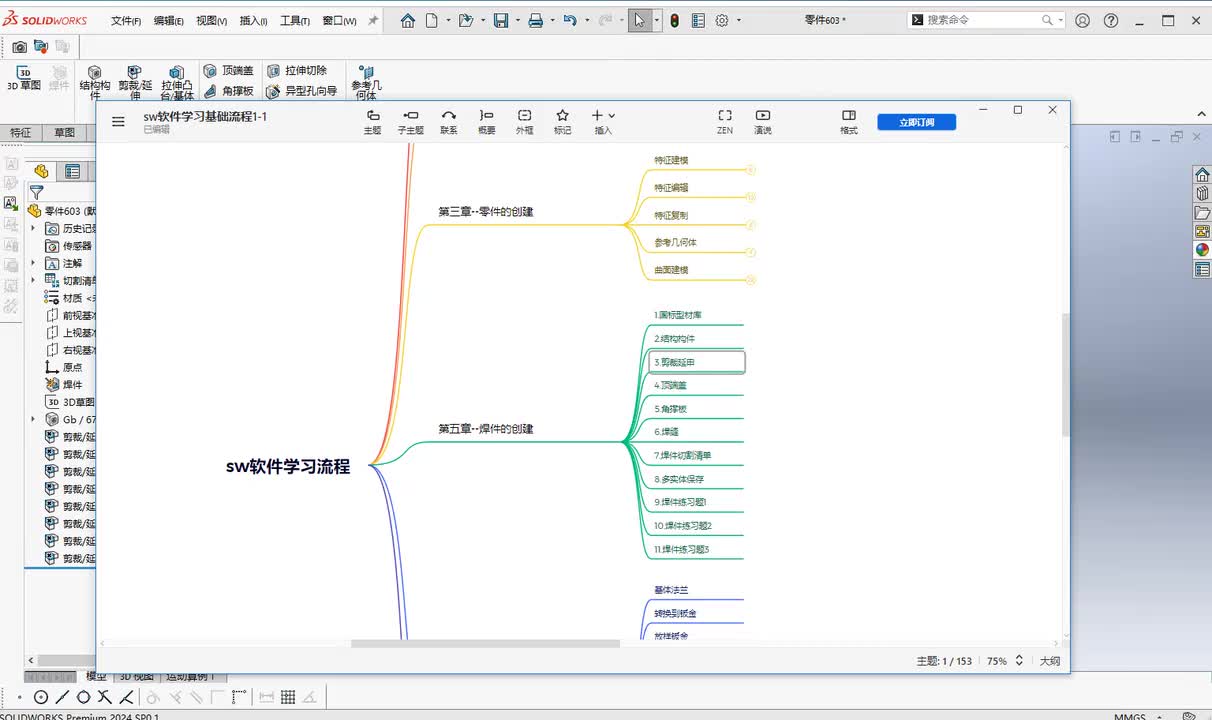Switch to 大纲 outline view

(x=1049, y=661)
